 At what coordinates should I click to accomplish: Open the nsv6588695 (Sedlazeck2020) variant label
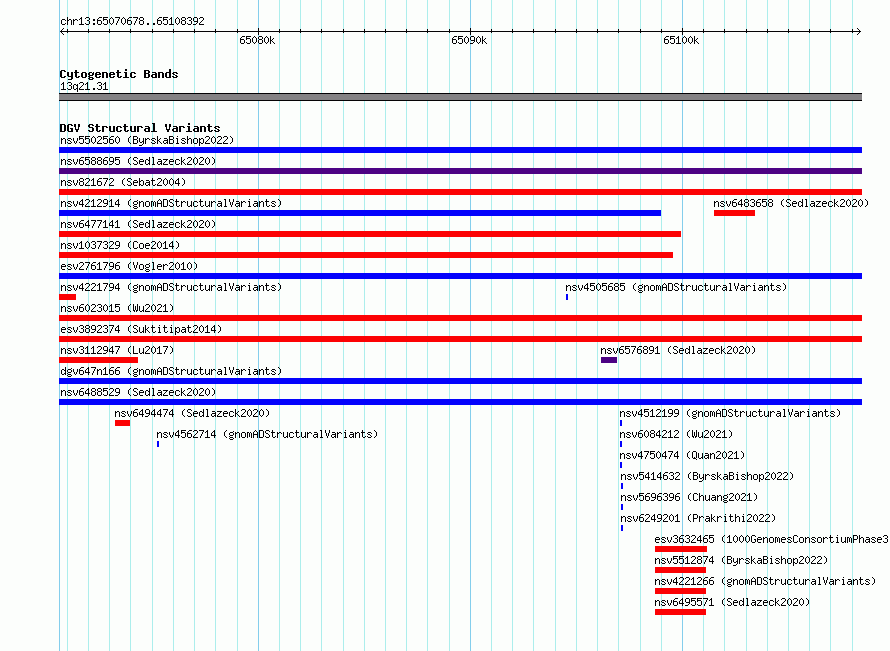point(138,161)
